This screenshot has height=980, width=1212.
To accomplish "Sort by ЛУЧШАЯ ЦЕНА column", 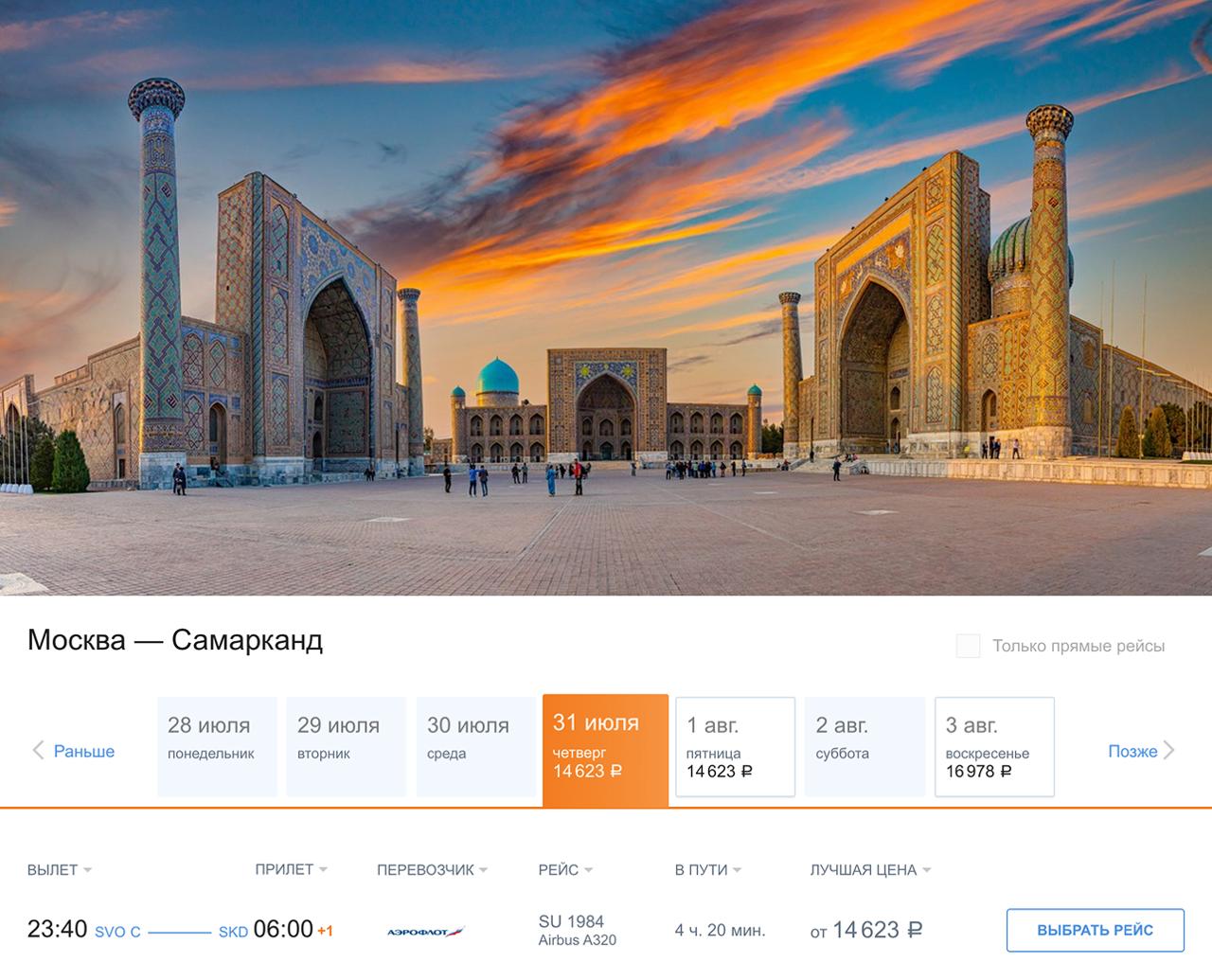I will coord(870,869).
